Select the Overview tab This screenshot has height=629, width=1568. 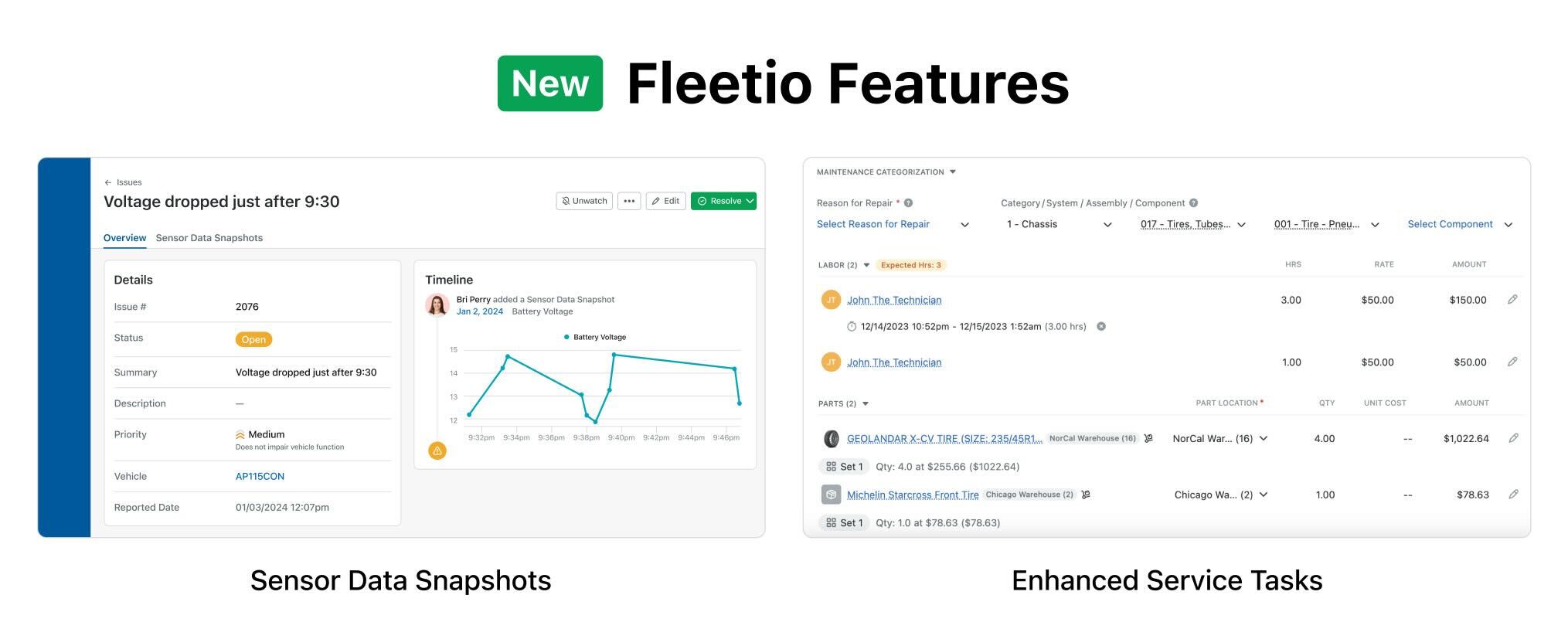(124, 238)
